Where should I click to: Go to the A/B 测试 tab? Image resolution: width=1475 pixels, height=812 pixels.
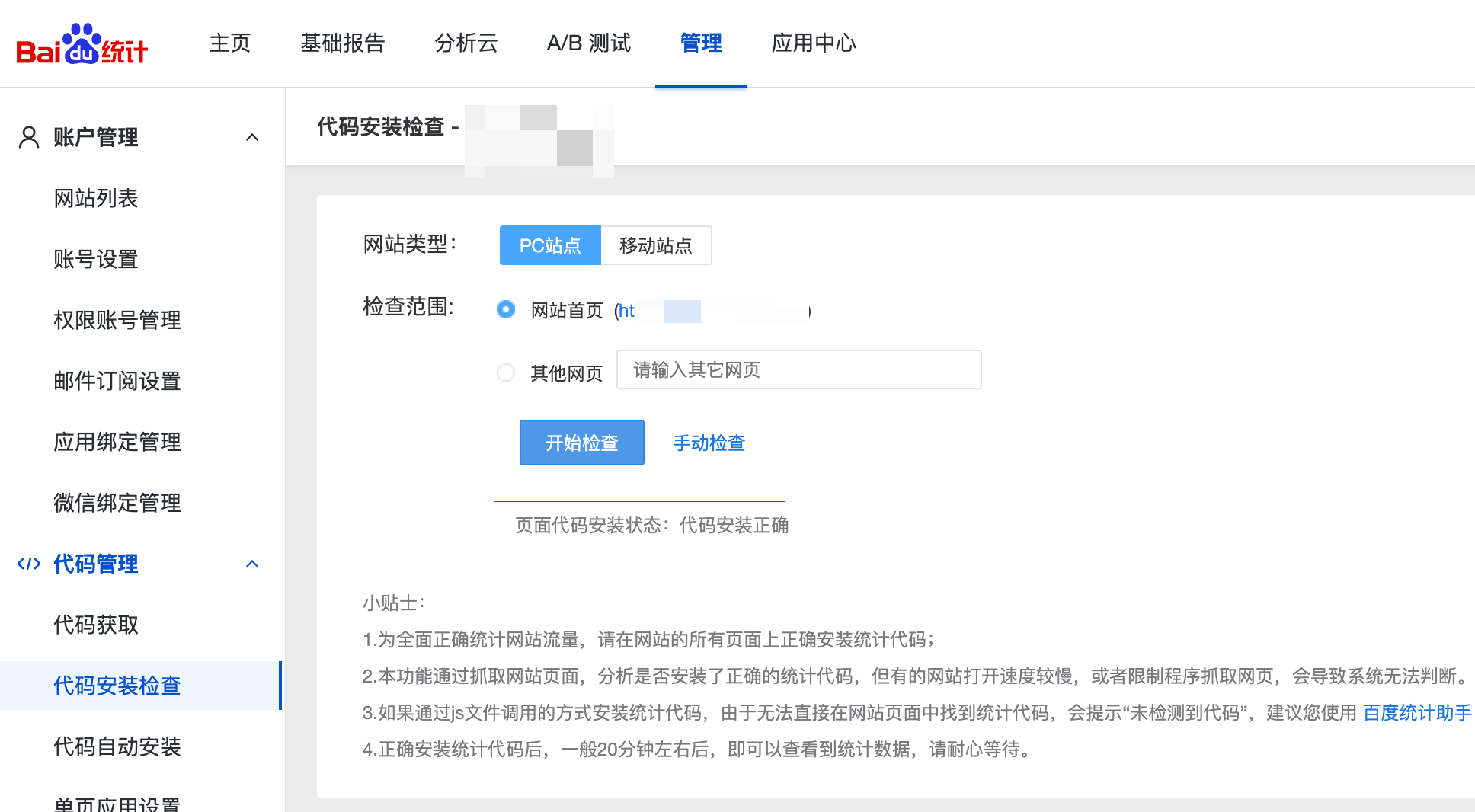click(x=589, y=43)
